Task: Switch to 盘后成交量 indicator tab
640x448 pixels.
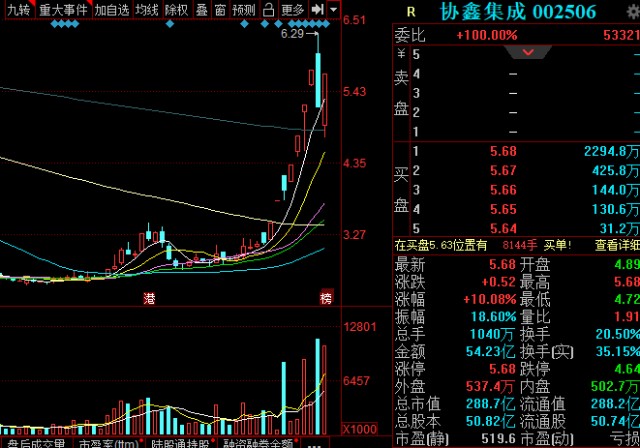Action: [x=36, y=443]
